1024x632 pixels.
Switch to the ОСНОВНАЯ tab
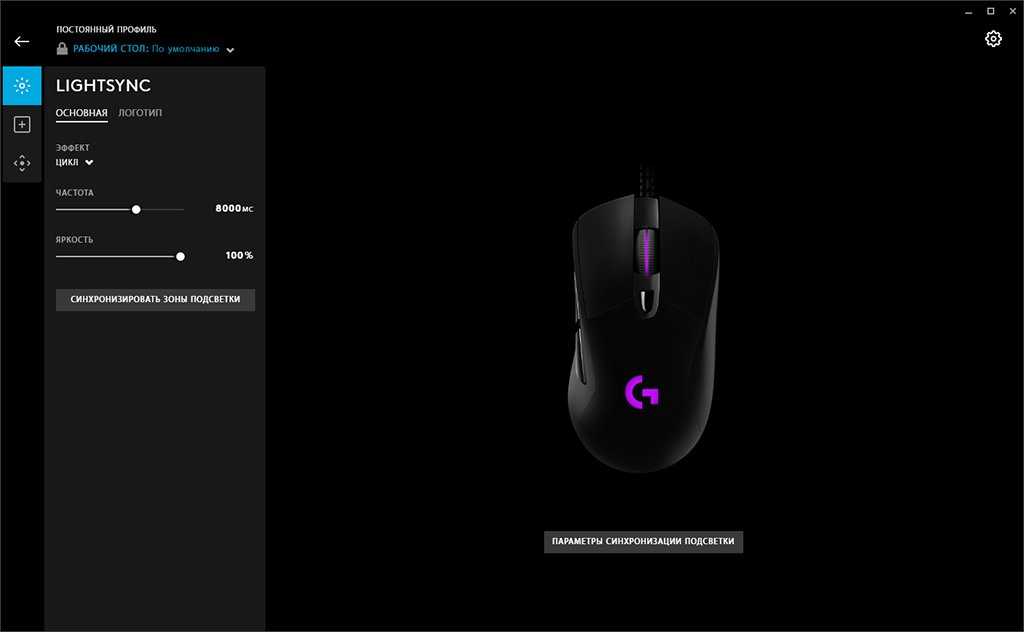82,113
